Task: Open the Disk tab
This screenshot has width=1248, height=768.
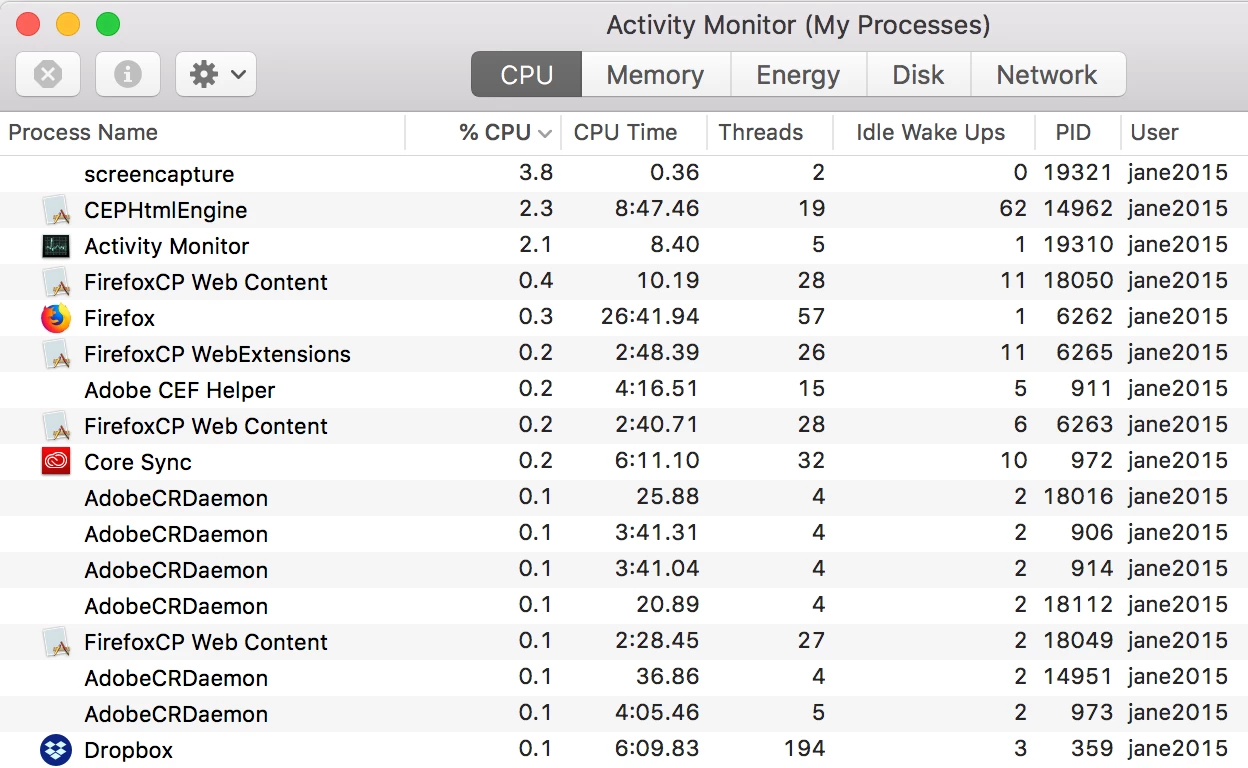Action: tap(918, 75)
